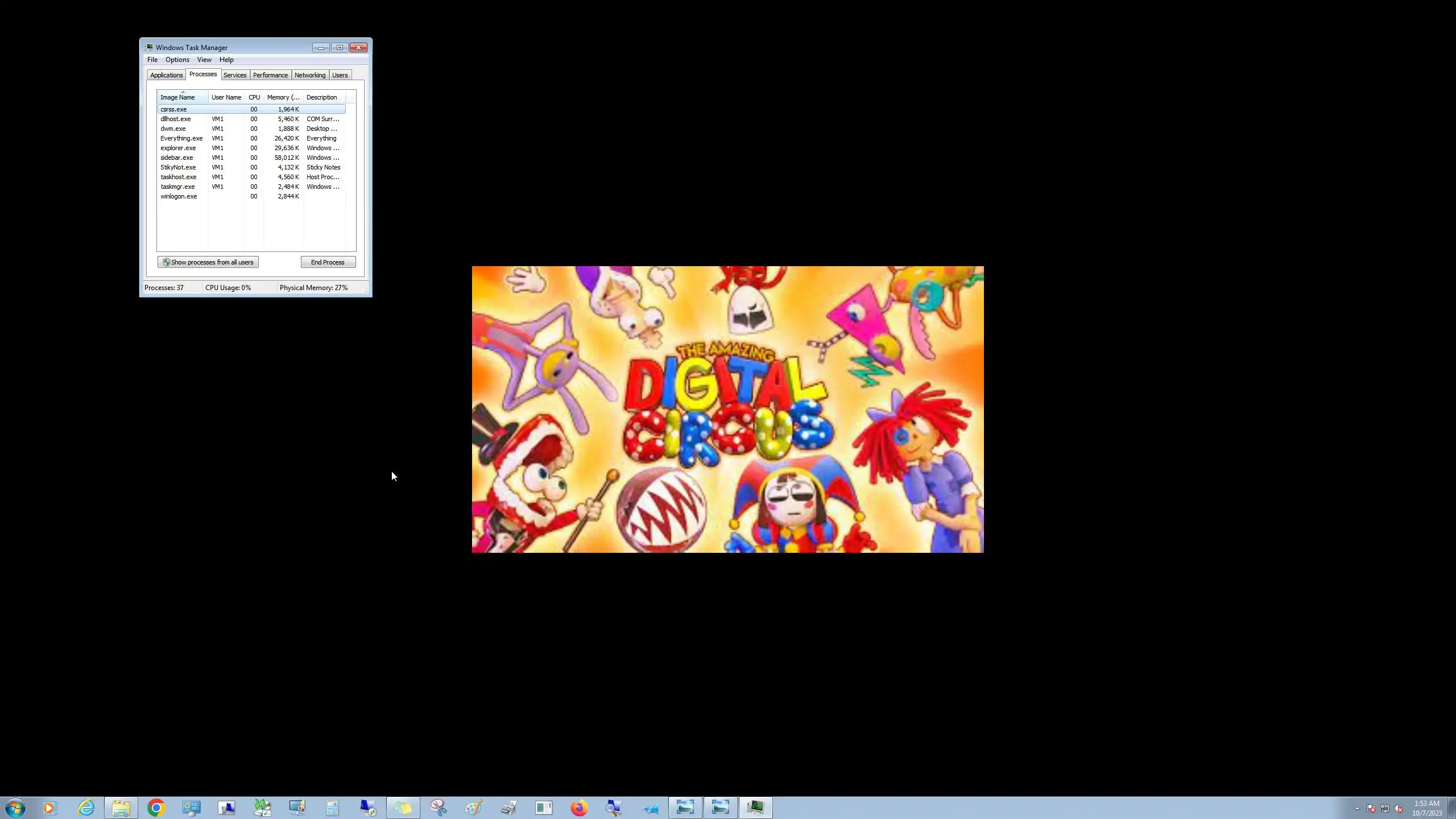
Task: Open Paint from the taskbar
Action: [473, 808]
